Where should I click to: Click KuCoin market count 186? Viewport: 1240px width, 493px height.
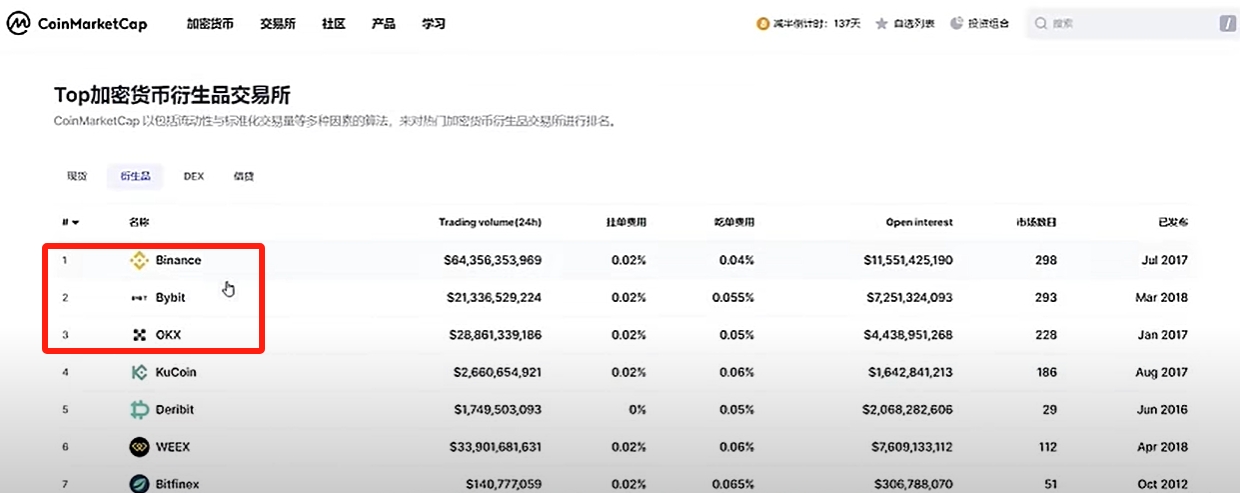[x=1047, y=372]
